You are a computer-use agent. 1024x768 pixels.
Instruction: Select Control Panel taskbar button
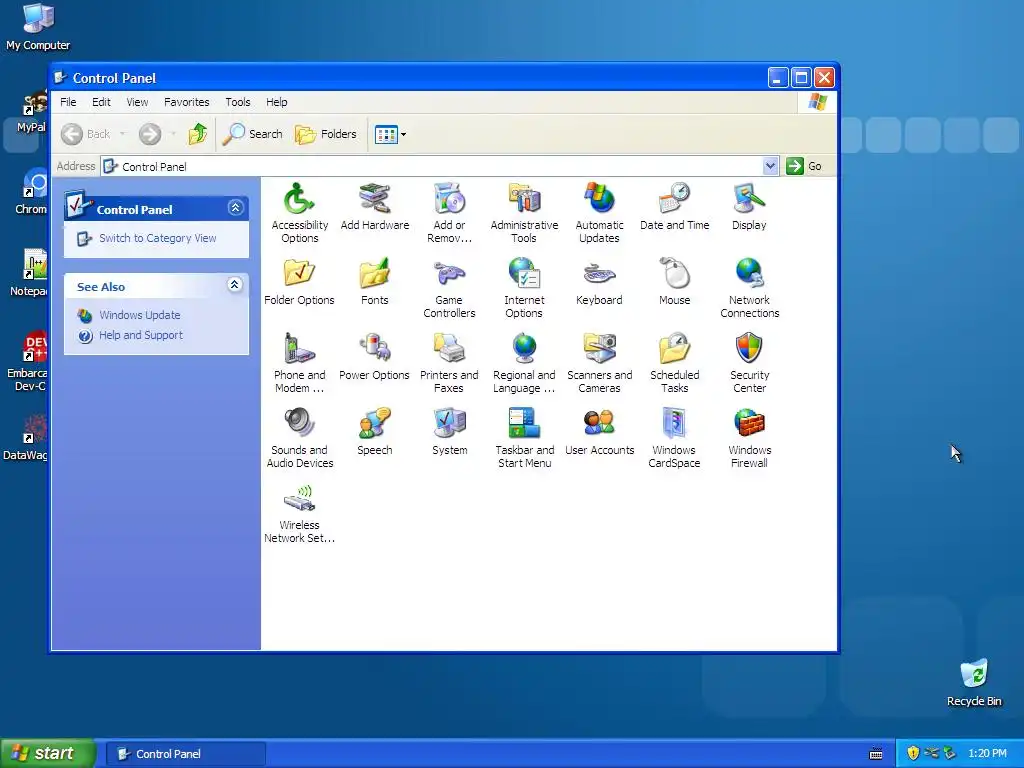186,754
